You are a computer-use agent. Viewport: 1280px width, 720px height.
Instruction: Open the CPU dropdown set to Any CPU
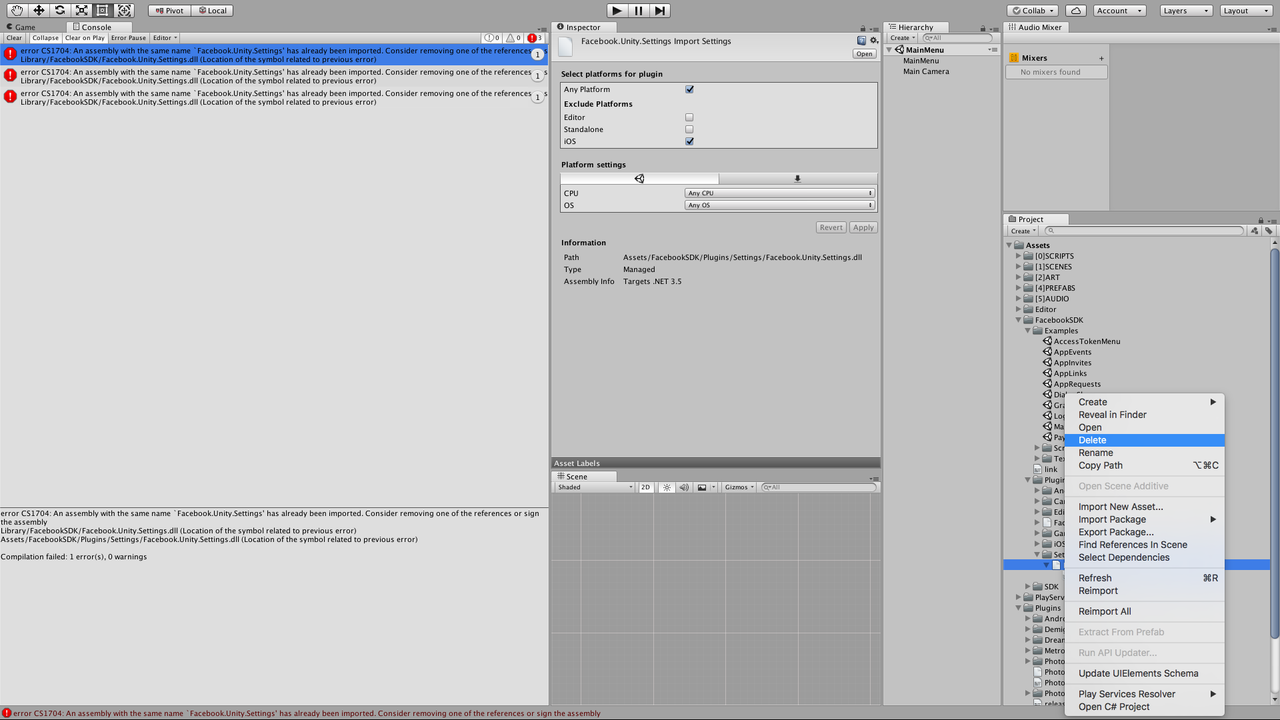click(779, 192)
